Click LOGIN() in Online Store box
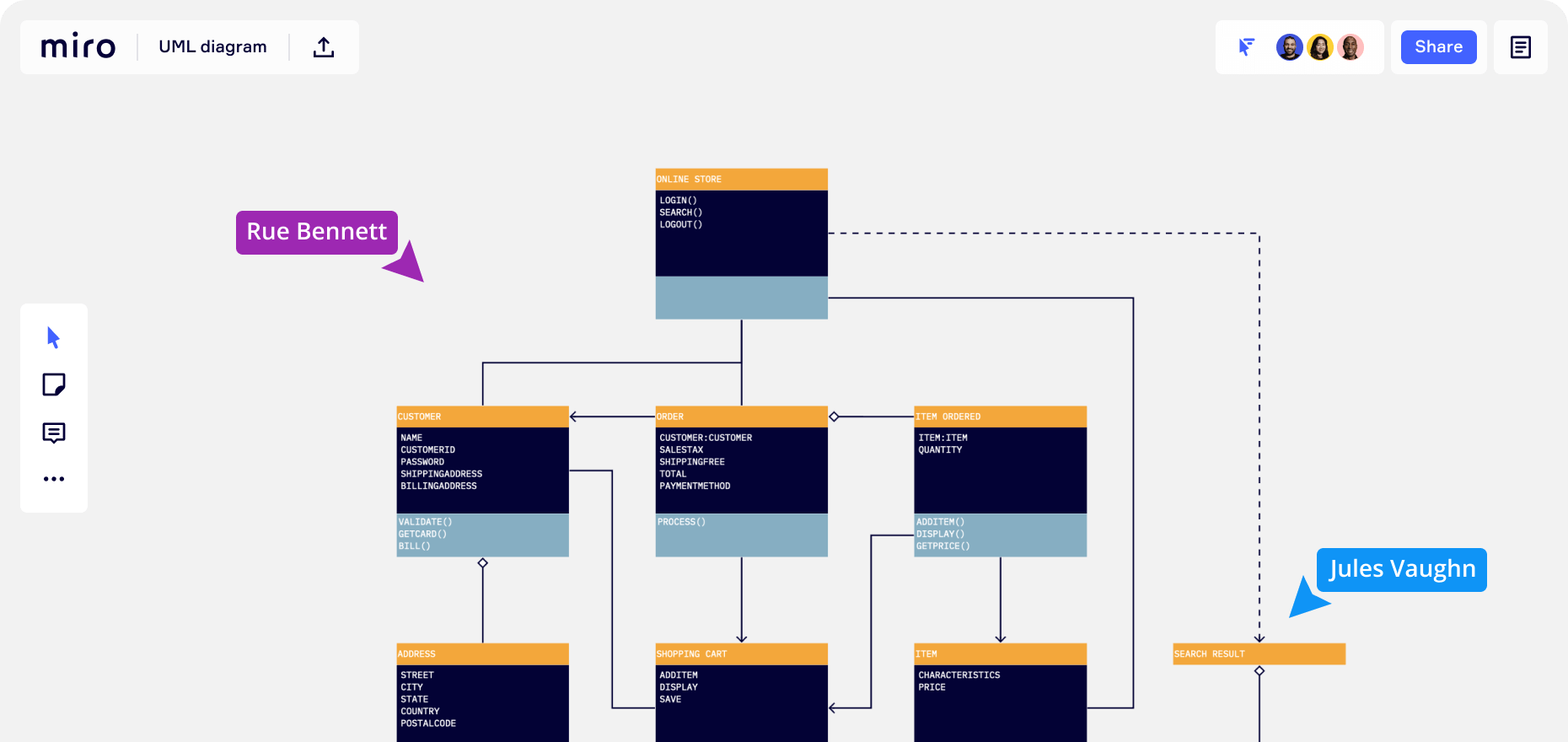Viewport: 1568px width, 742px height. 679,201
